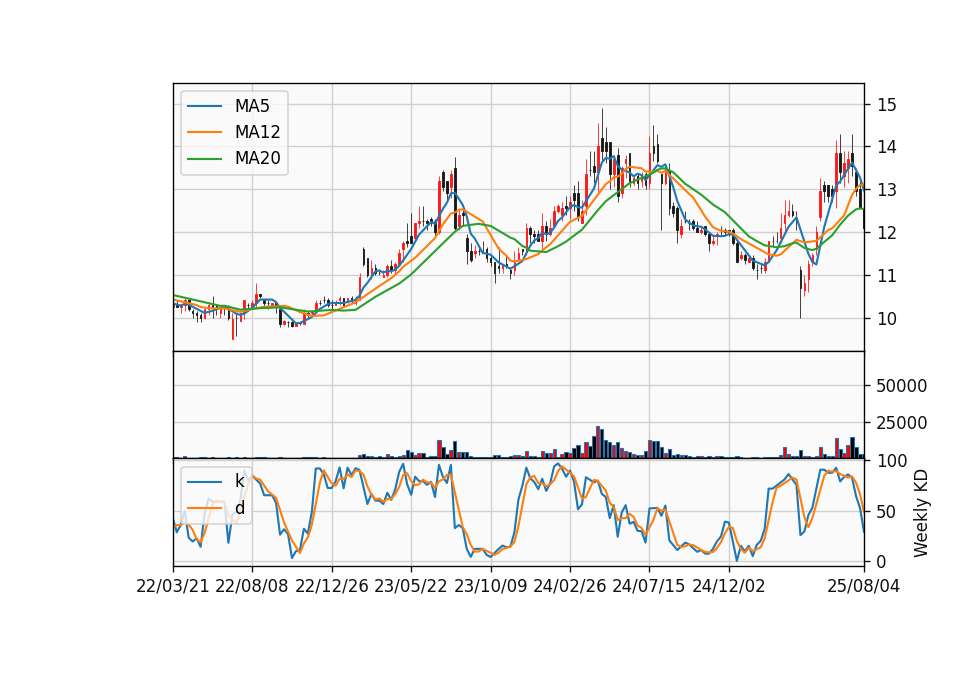Screen dimensions: 960x690
Task: Click the price axis value 12
Action: coord(887,233)
